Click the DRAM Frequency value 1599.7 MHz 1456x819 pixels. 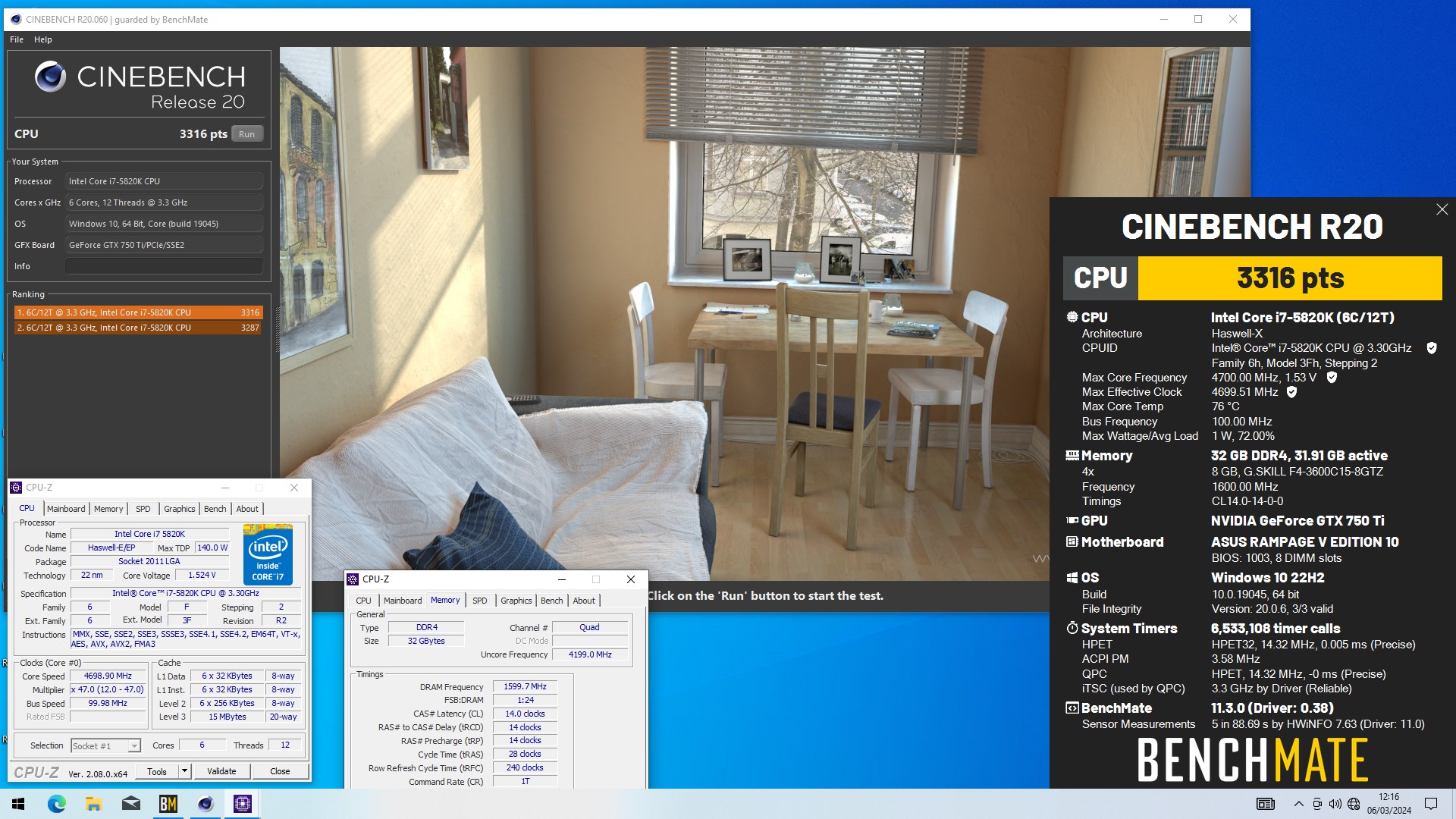525,686
